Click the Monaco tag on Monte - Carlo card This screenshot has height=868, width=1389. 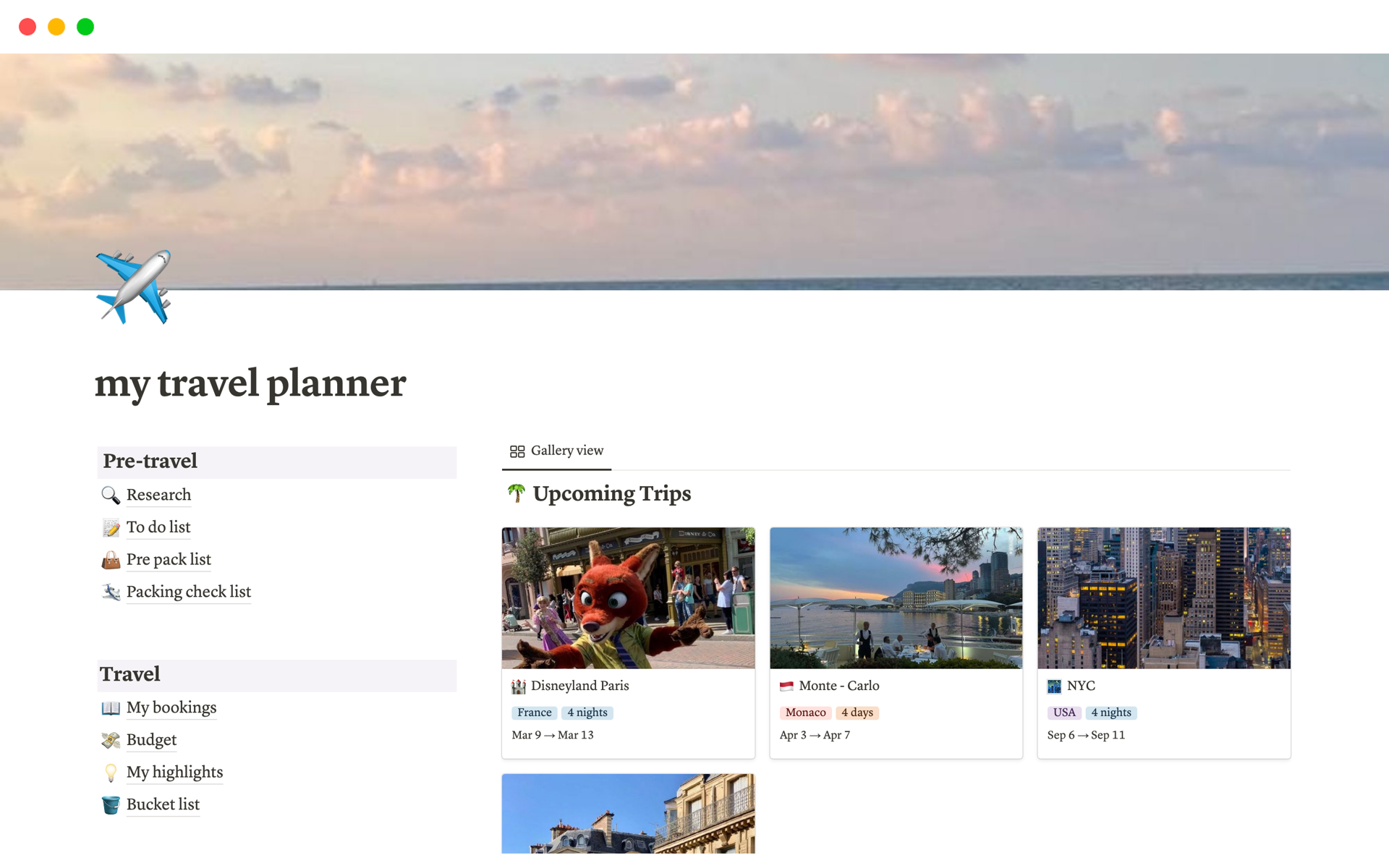pyautogui.click(x=805, y=712)
